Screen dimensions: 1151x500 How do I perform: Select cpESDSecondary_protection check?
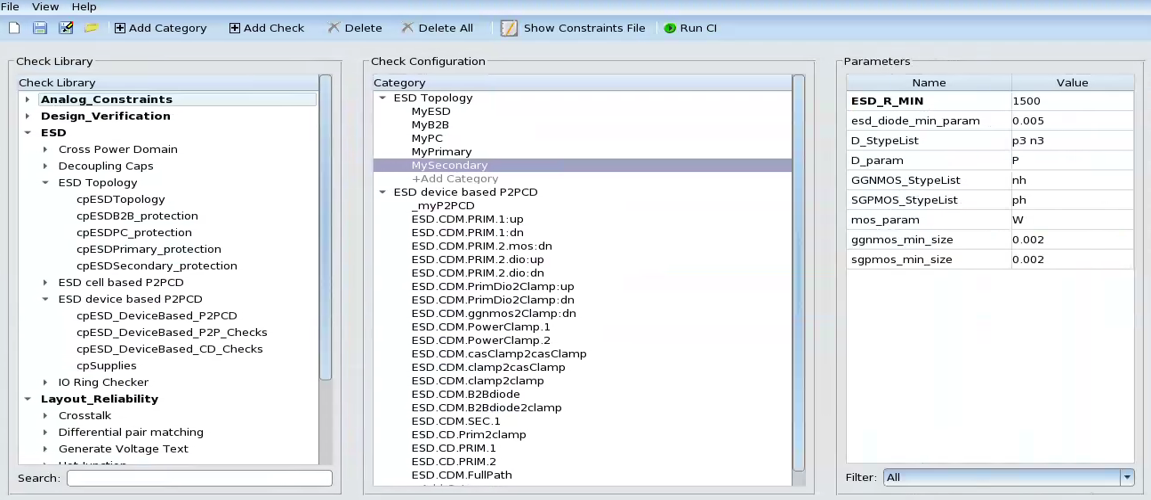[157, 266]
